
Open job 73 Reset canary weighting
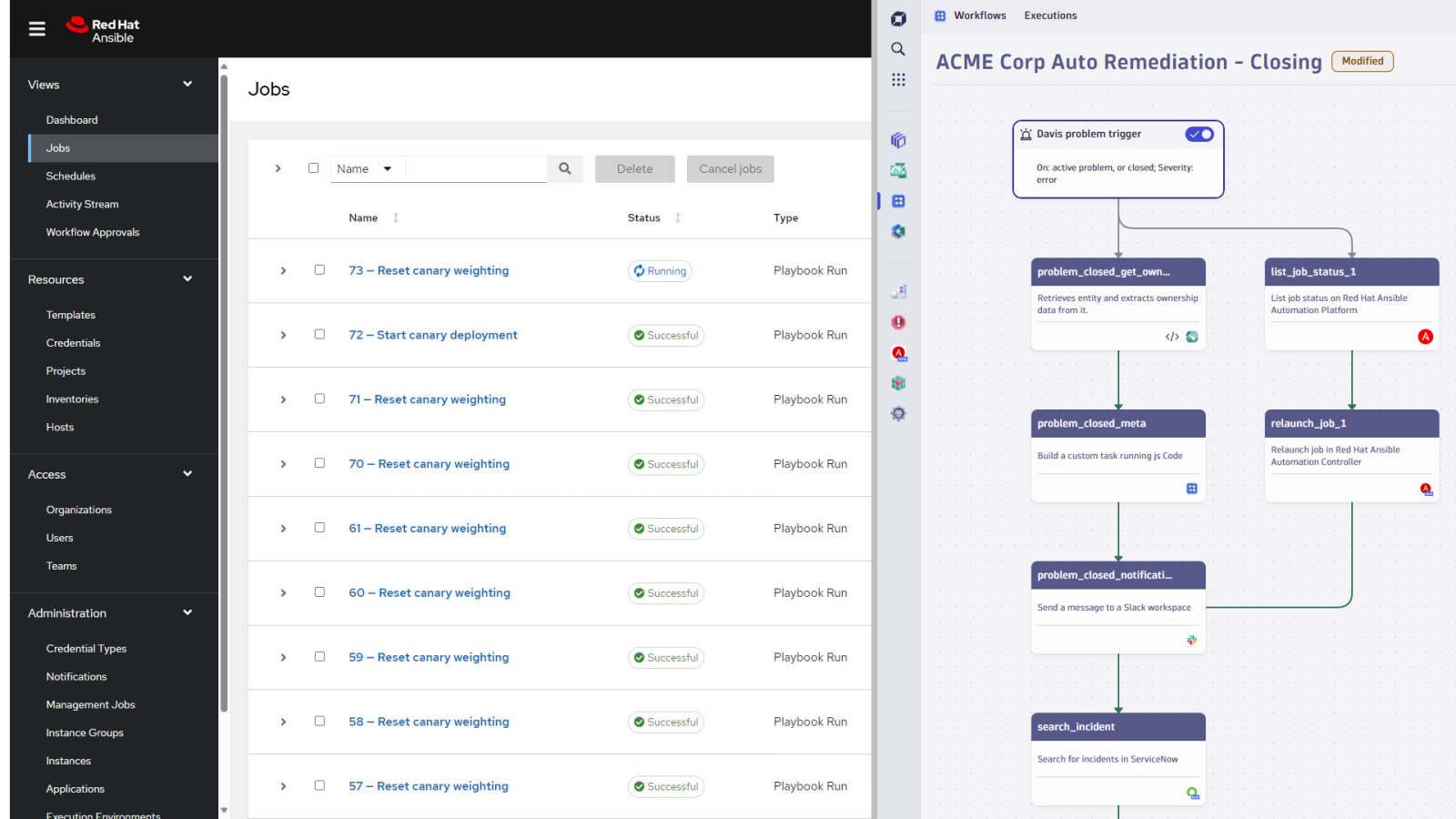click(428, 270)
